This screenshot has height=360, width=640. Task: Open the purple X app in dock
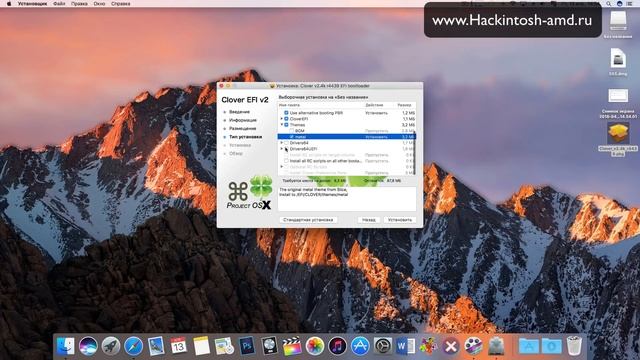pyautogui.click(x=451, y=346)
